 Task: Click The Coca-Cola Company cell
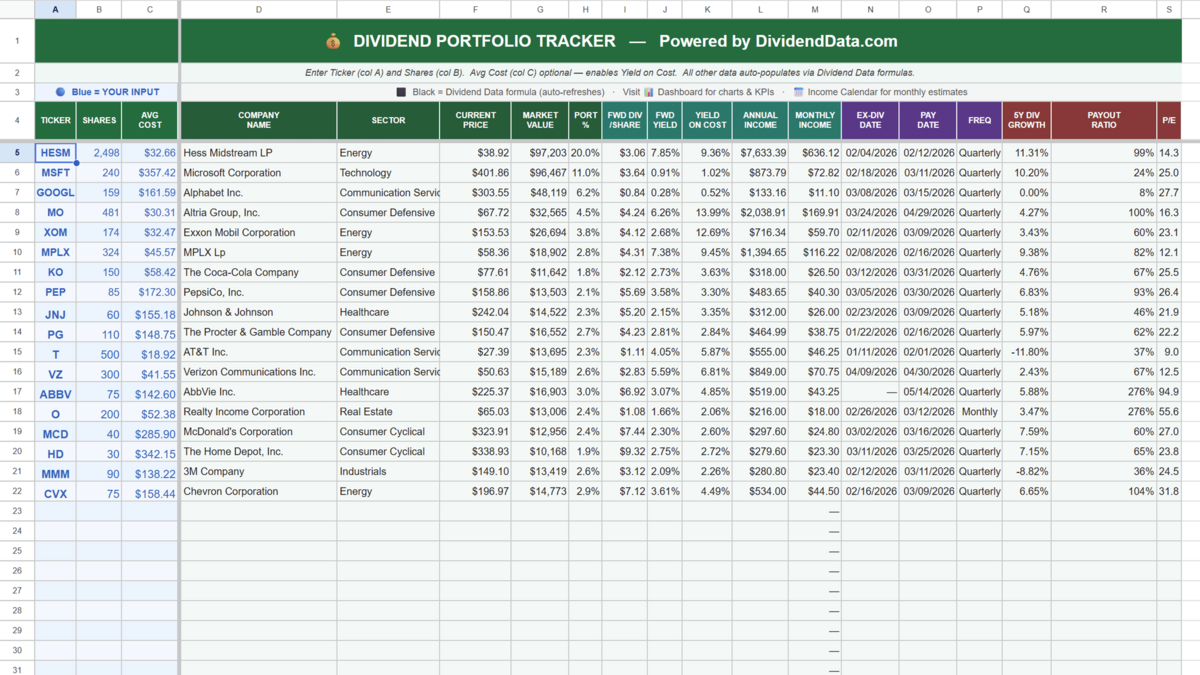click(x=259, y=272)
